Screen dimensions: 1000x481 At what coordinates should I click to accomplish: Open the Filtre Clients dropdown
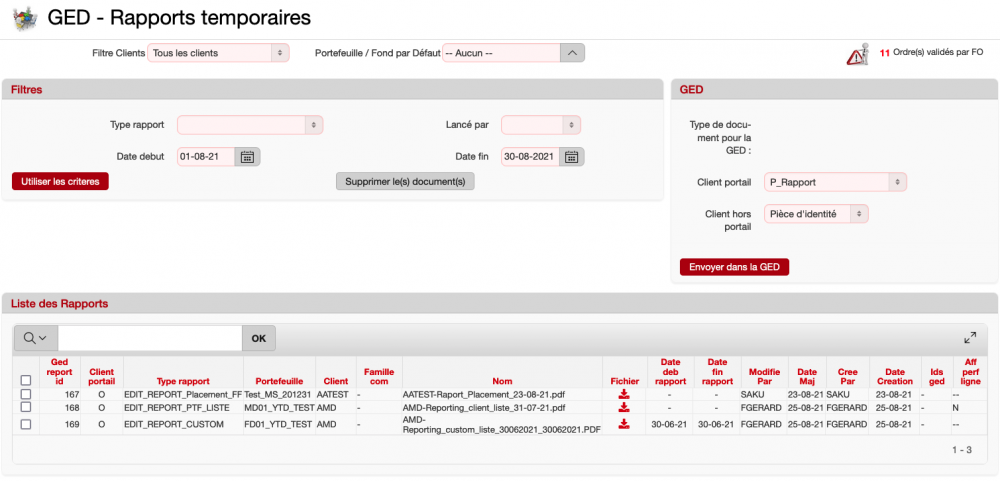(x=218, y=52)
